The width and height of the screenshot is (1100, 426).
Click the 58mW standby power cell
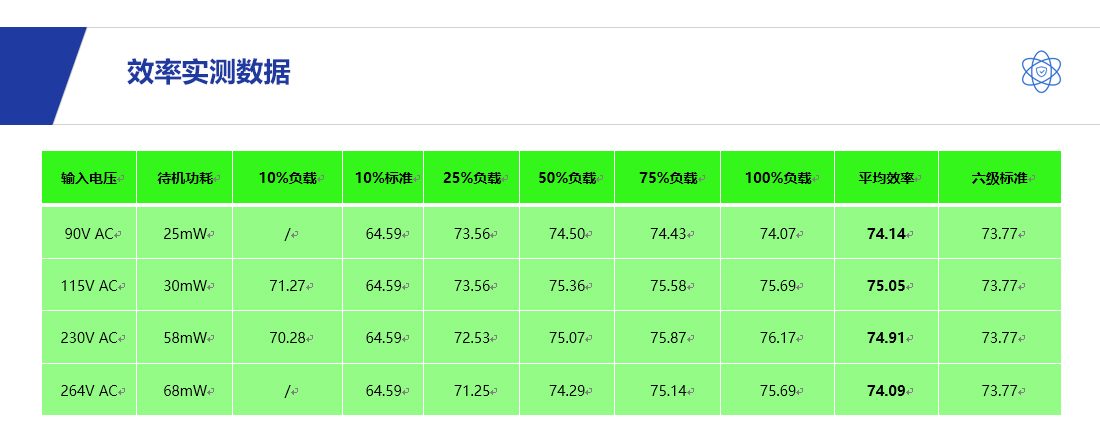pos(185,338)
